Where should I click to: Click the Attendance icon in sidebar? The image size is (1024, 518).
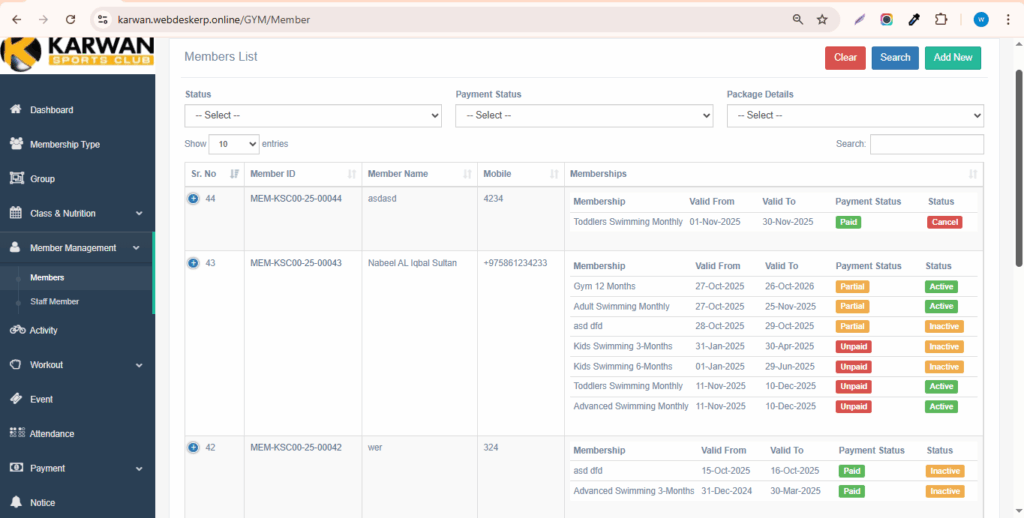click(x=18, y=433)
